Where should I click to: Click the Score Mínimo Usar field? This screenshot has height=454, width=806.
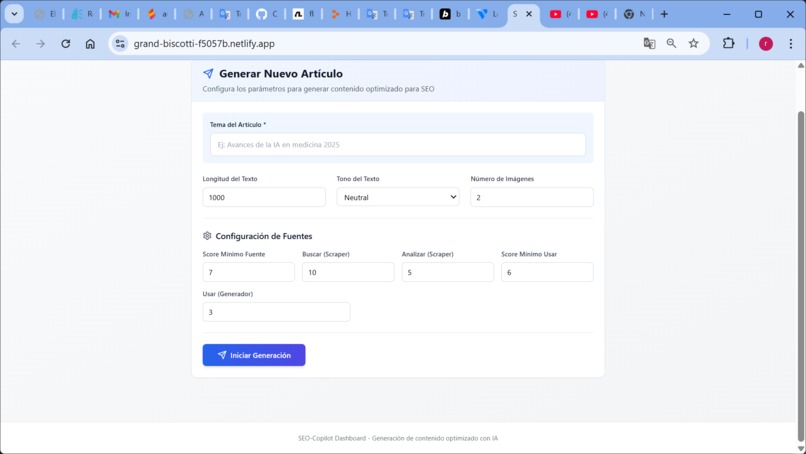(547, 272)
